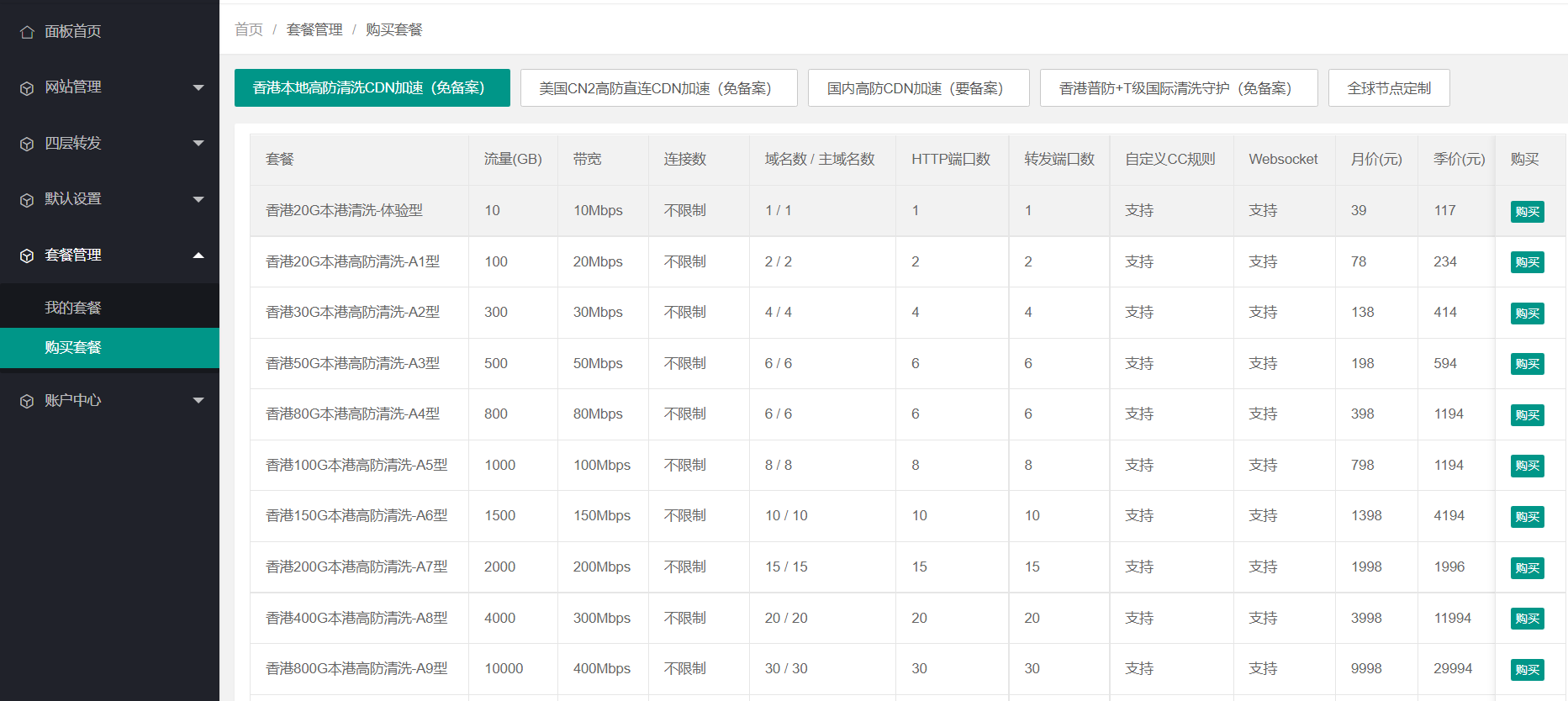Expand the 网站管理 menu arrow
The image size is (1568, 701).
[x=198, y=87]
